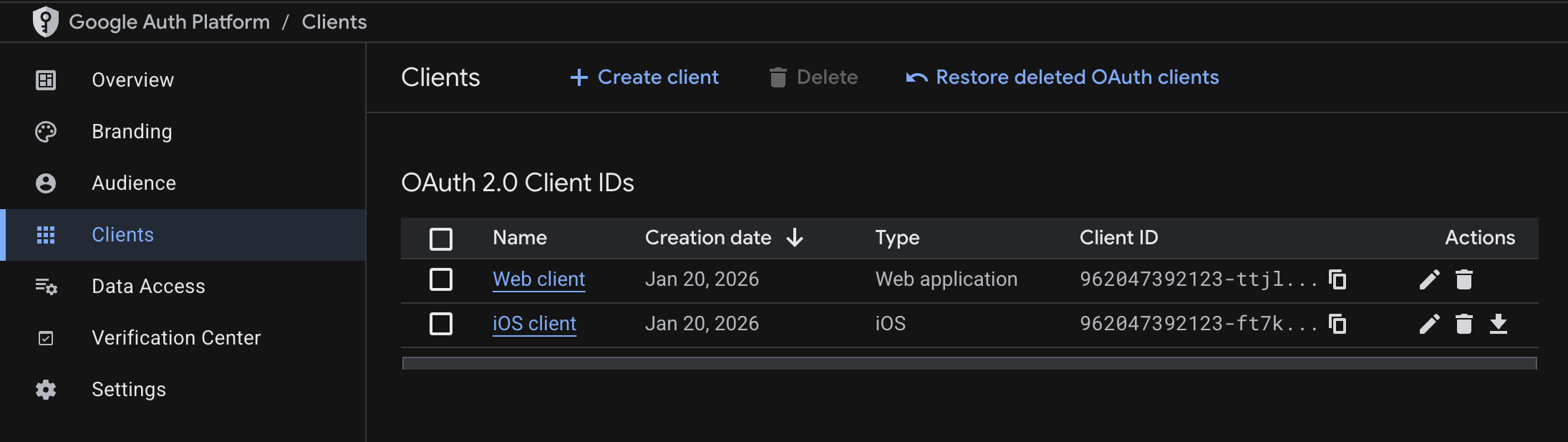Toggle the select-all checkbox in header
The height and width of the screenshot is (442, 1568).
coord(441,239)
